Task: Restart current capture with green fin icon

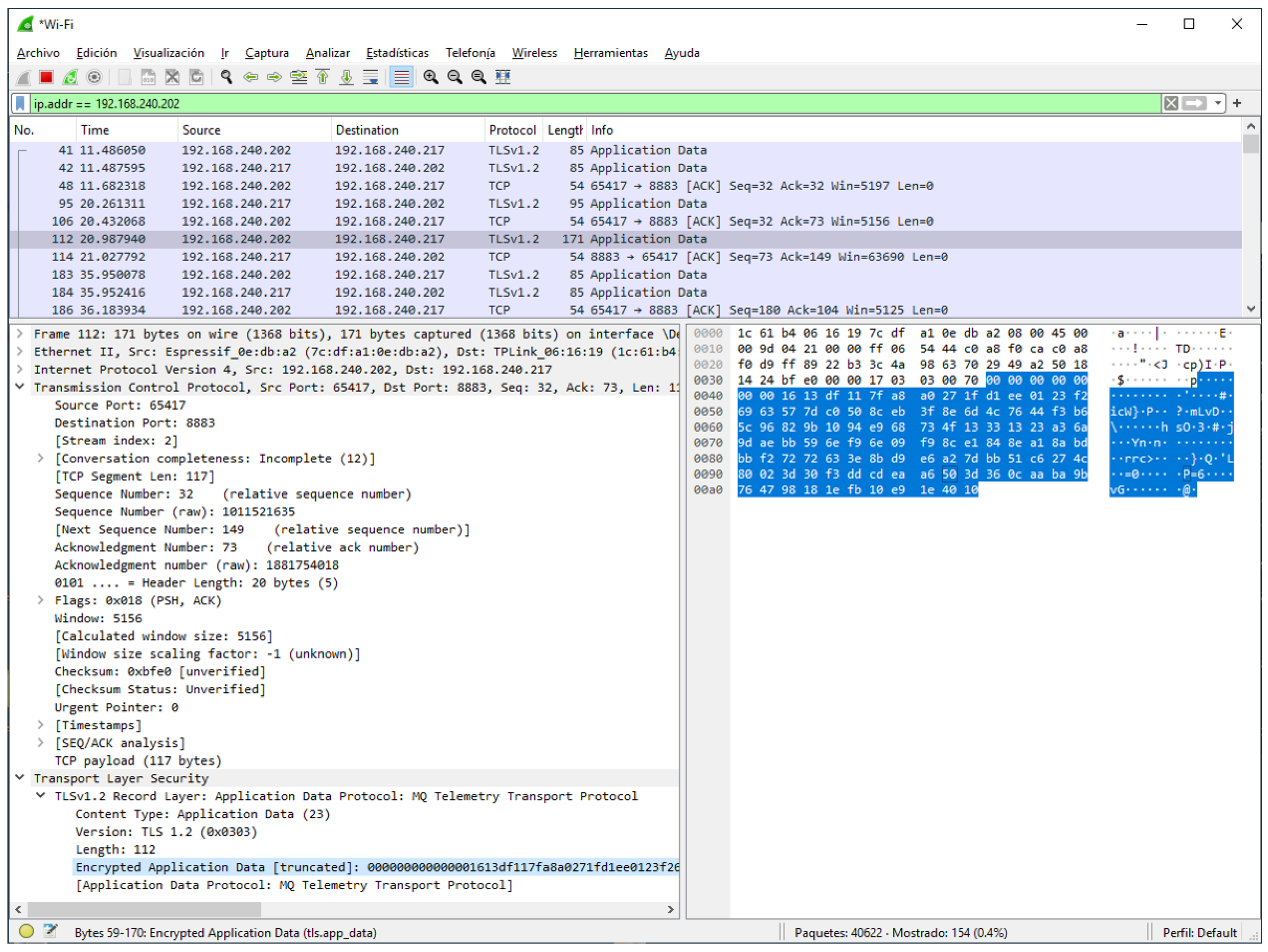Action: [x=70, y=77]
